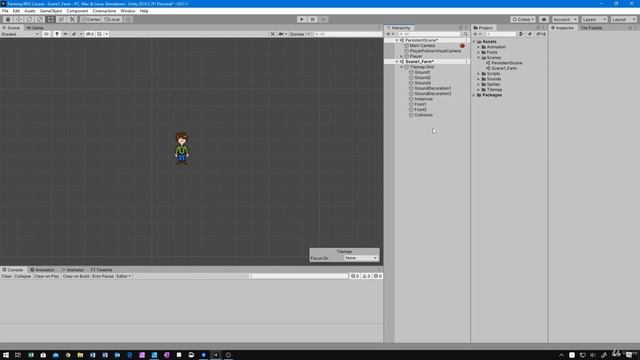640x360 pixels.
Task: Click the Hierarchy search field
Action: pos(429,34)
